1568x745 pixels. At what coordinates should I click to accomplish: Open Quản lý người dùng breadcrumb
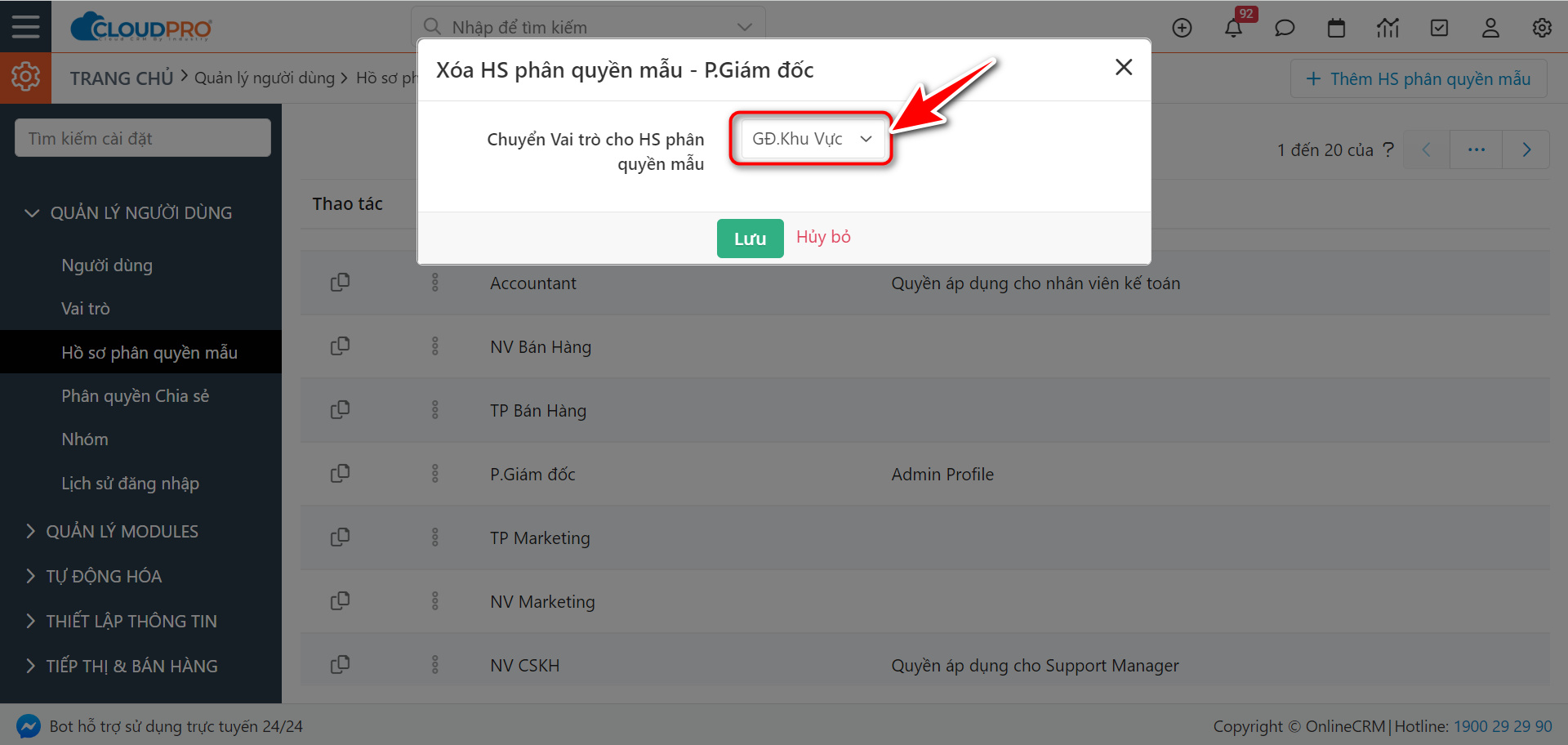click(x=265, y=78)
